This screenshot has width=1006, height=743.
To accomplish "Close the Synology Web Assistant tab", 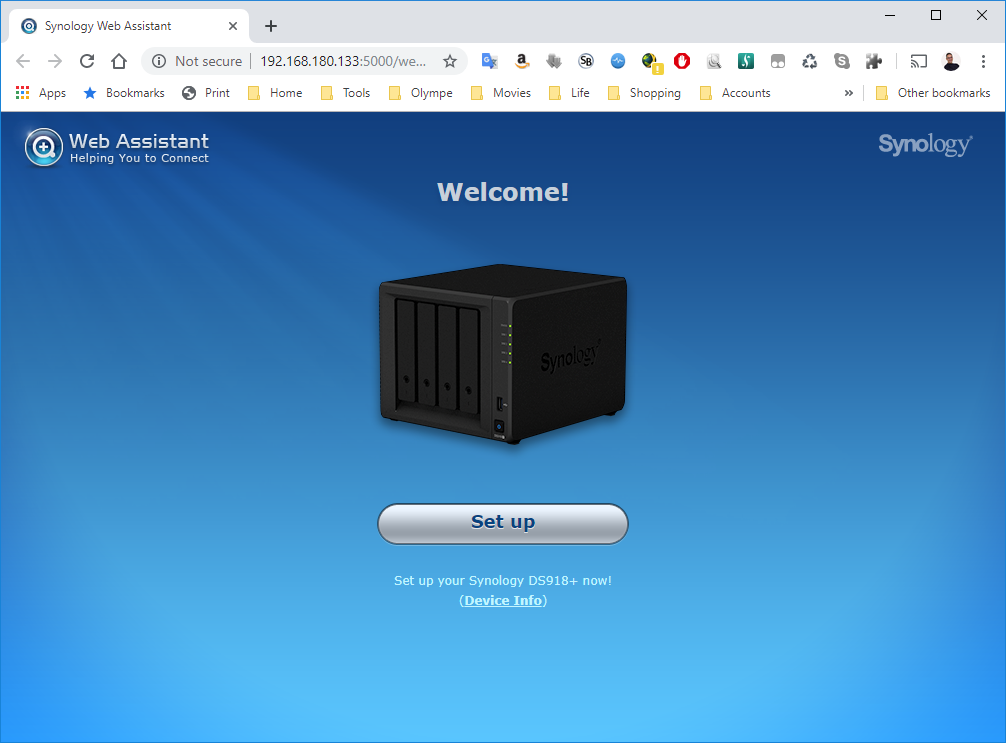I will [x=233, y=26].
